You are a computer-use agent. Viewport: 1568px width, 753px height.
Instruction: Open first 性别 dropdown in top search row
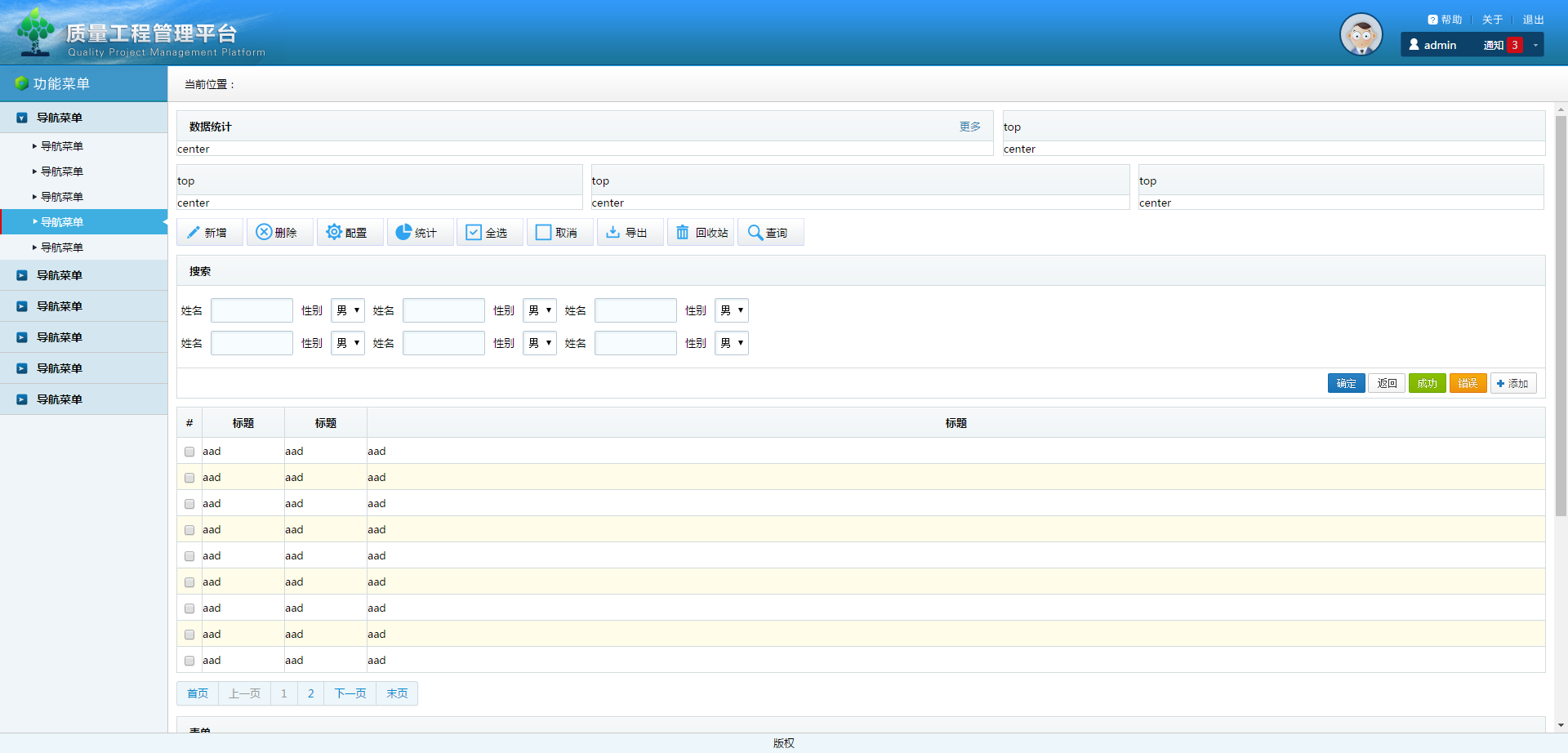click(348, 310)
